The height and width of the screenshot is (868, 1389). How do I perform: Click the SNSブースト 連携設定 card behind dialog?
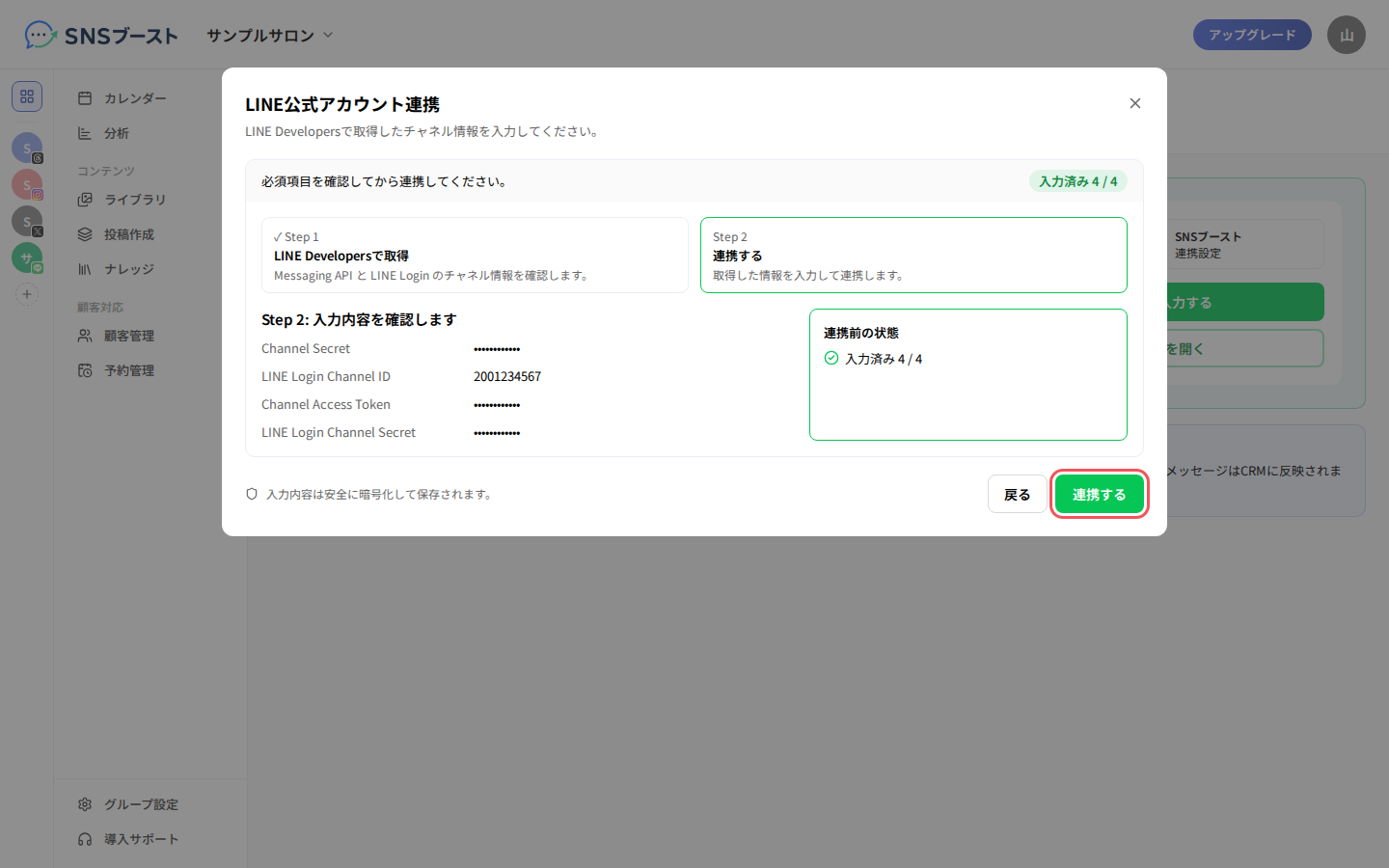(1245, 244)
